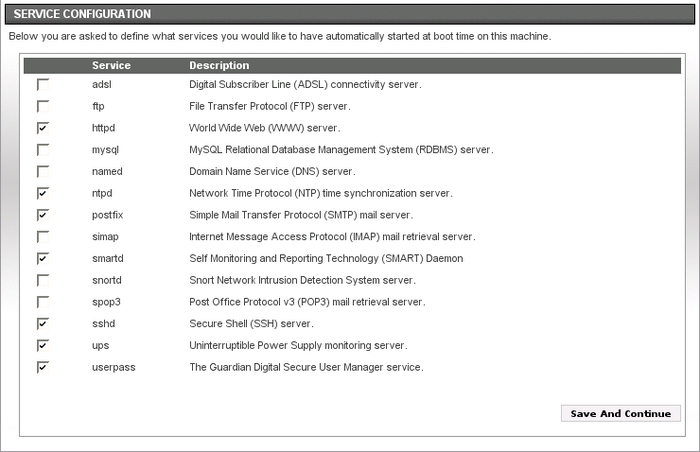Disable the ups monitoring checkbox

pos(43,345)
